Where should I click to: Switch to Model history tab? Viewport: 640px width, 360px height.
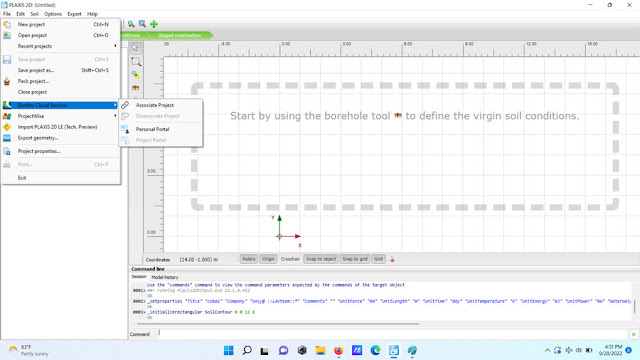[165, 277]
